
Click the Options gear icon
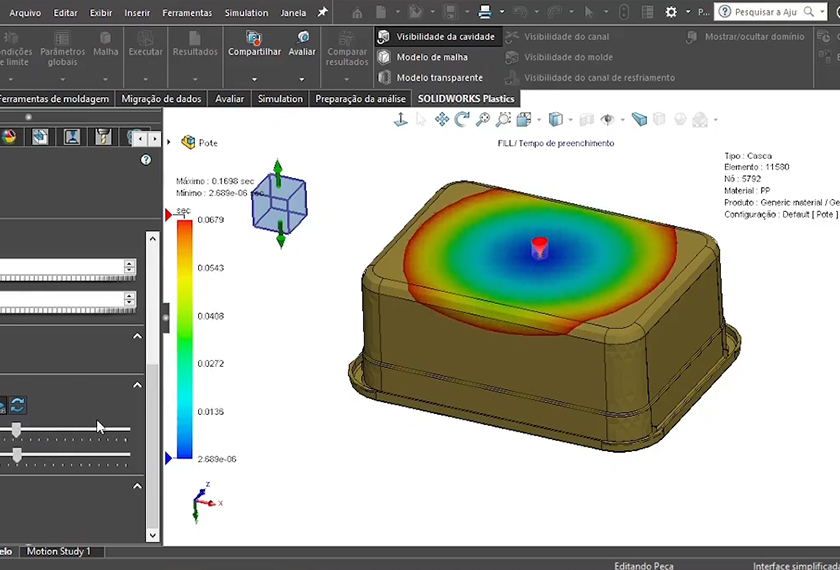tap(671, 12)
